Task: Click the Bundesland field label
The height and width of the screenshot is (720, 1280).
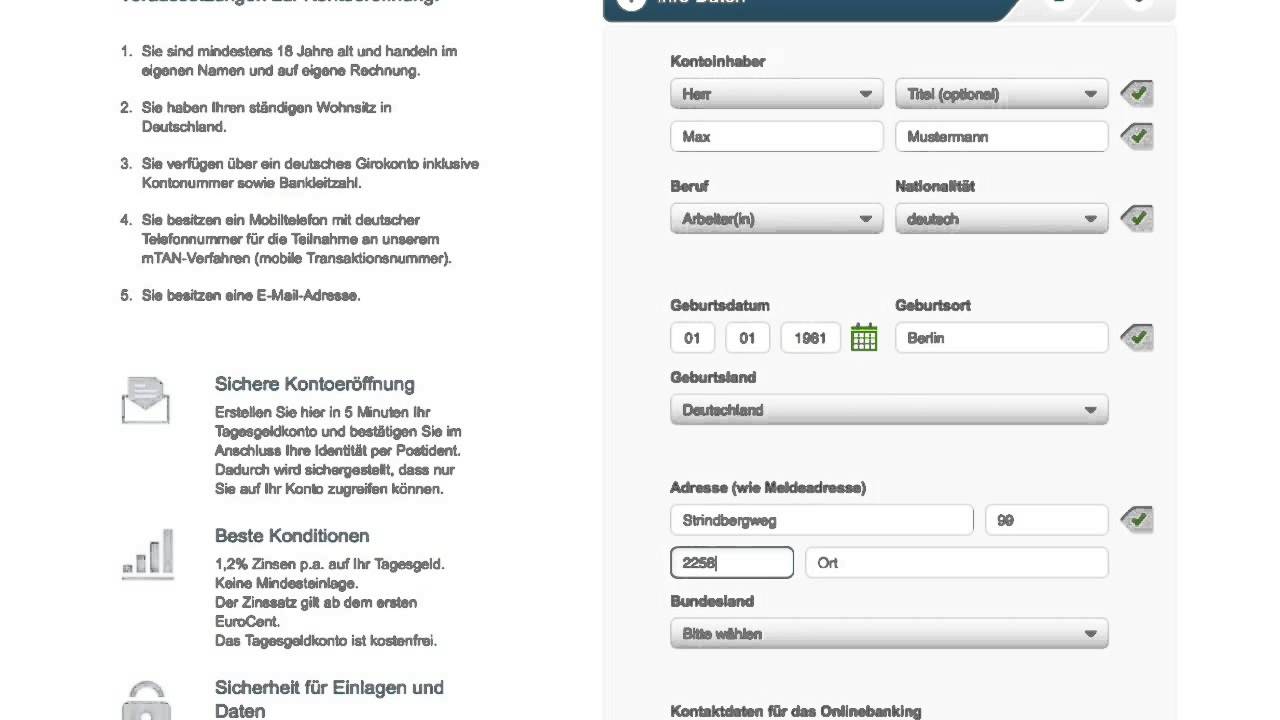Action: (x=712, y=601)
